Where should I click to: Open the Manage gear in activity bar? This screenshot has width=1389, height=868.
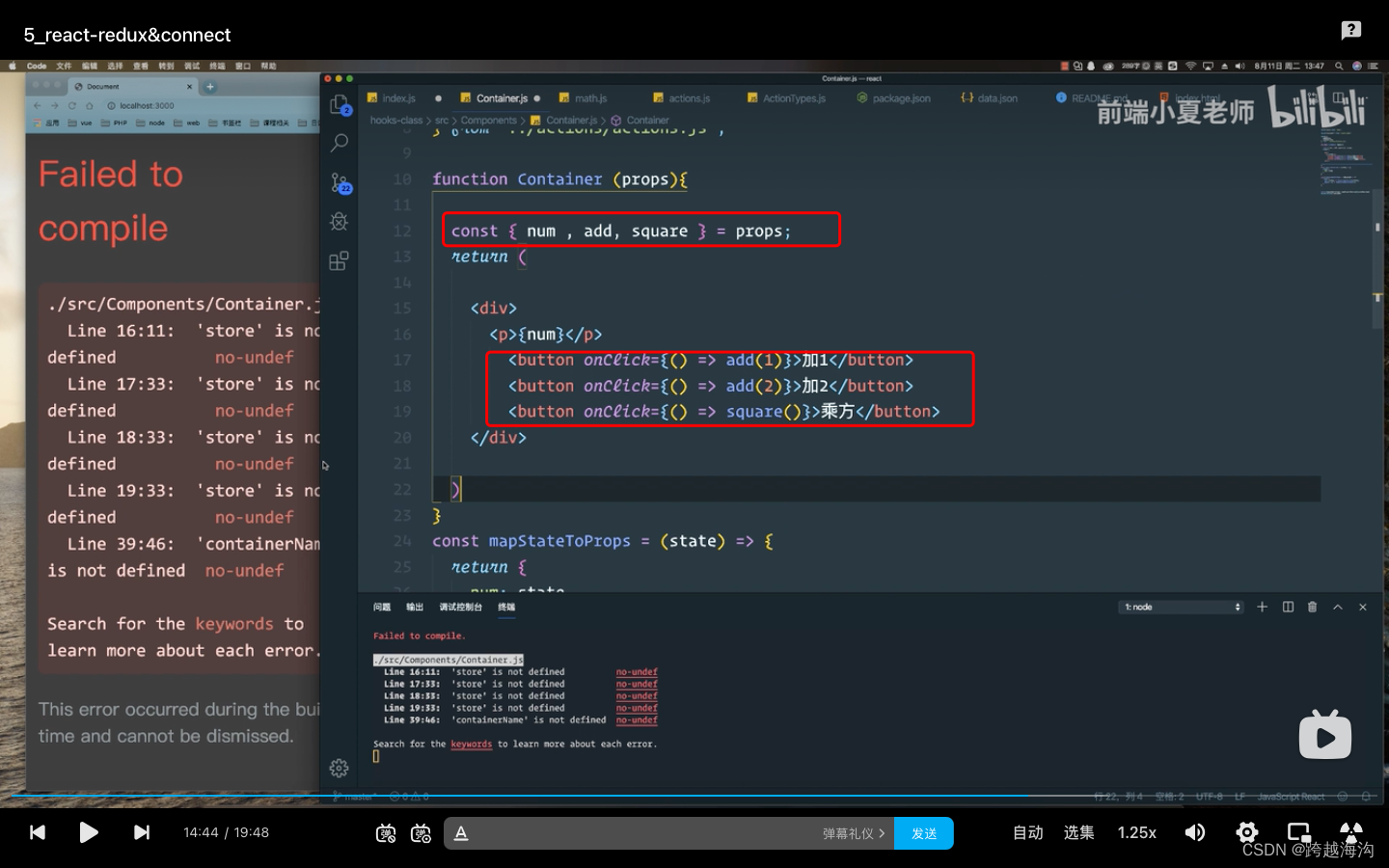(x=340, y=768)
